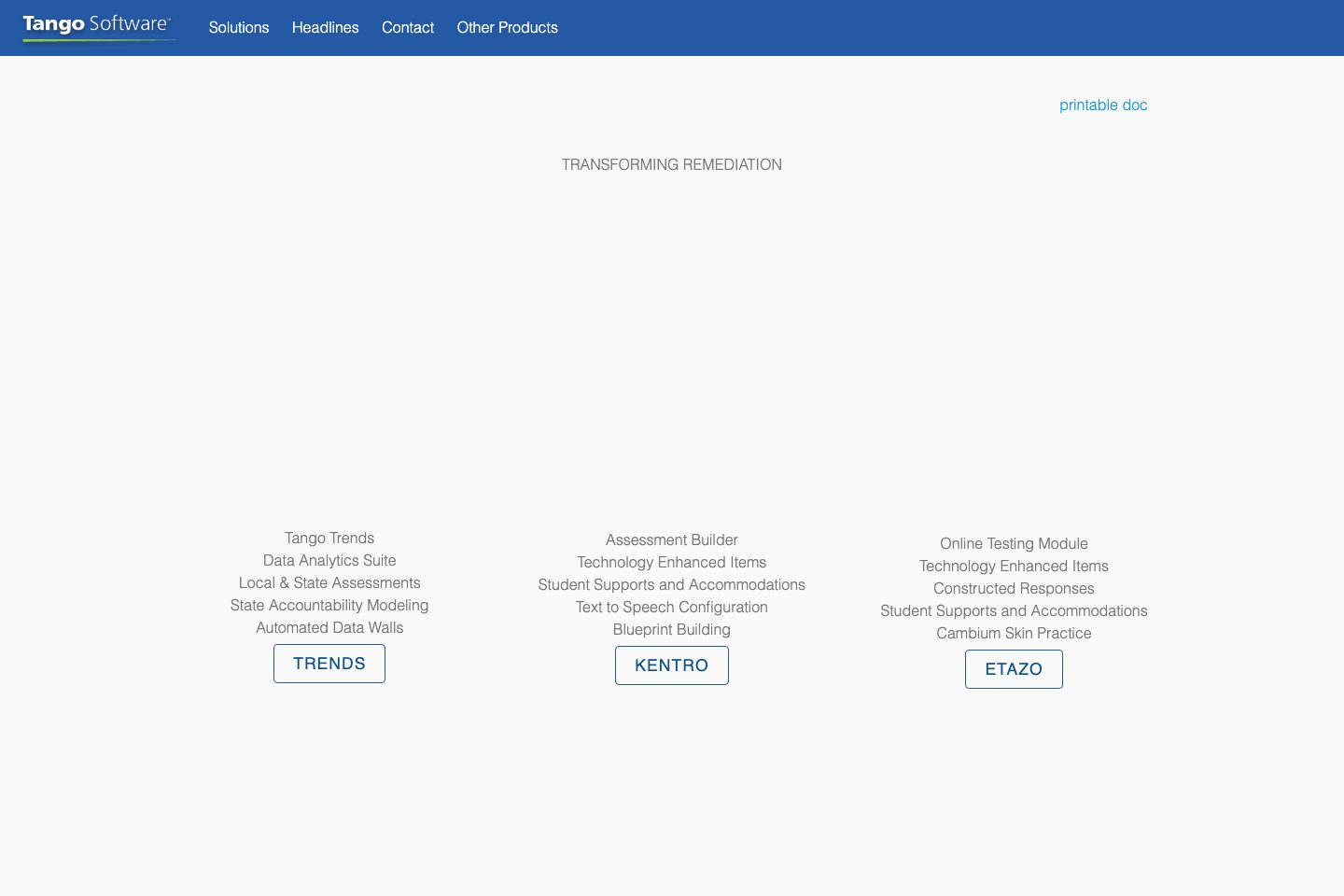
Task: Click the Tango Trends text
Action: click(x=329, y=539)
